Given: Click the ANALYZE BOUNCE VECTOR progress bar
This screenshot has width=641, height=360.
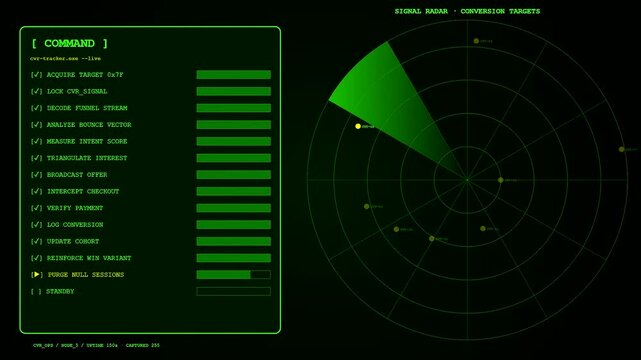Looking at the screenshot, I should [233, 125].
